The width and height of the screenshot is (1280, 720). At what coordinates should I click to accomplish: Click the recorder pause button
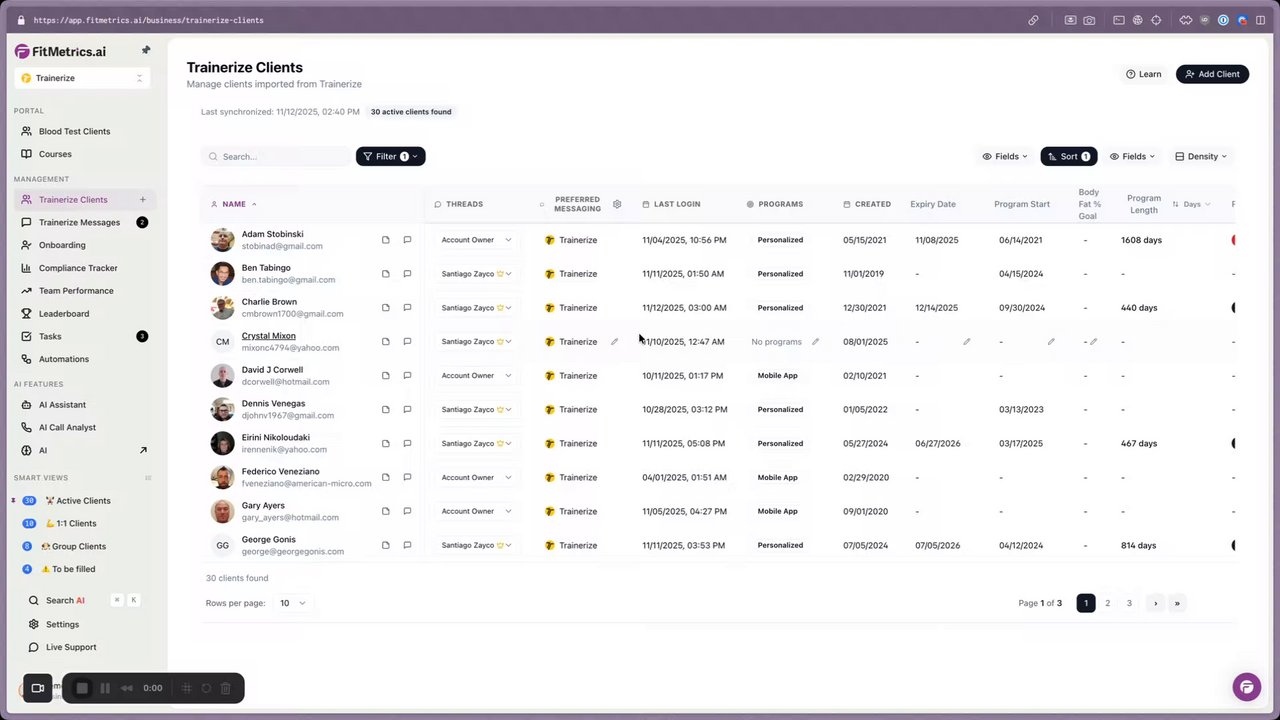pyautogui.click(x=105, y=688)
